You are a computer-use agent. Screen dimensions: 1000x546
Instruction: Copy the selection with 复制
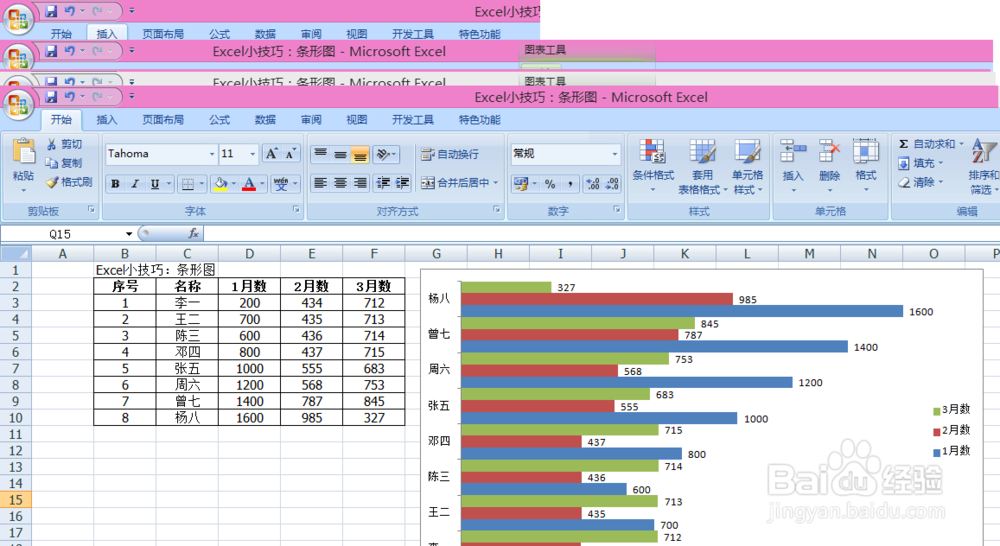click(x=65, y=163)
